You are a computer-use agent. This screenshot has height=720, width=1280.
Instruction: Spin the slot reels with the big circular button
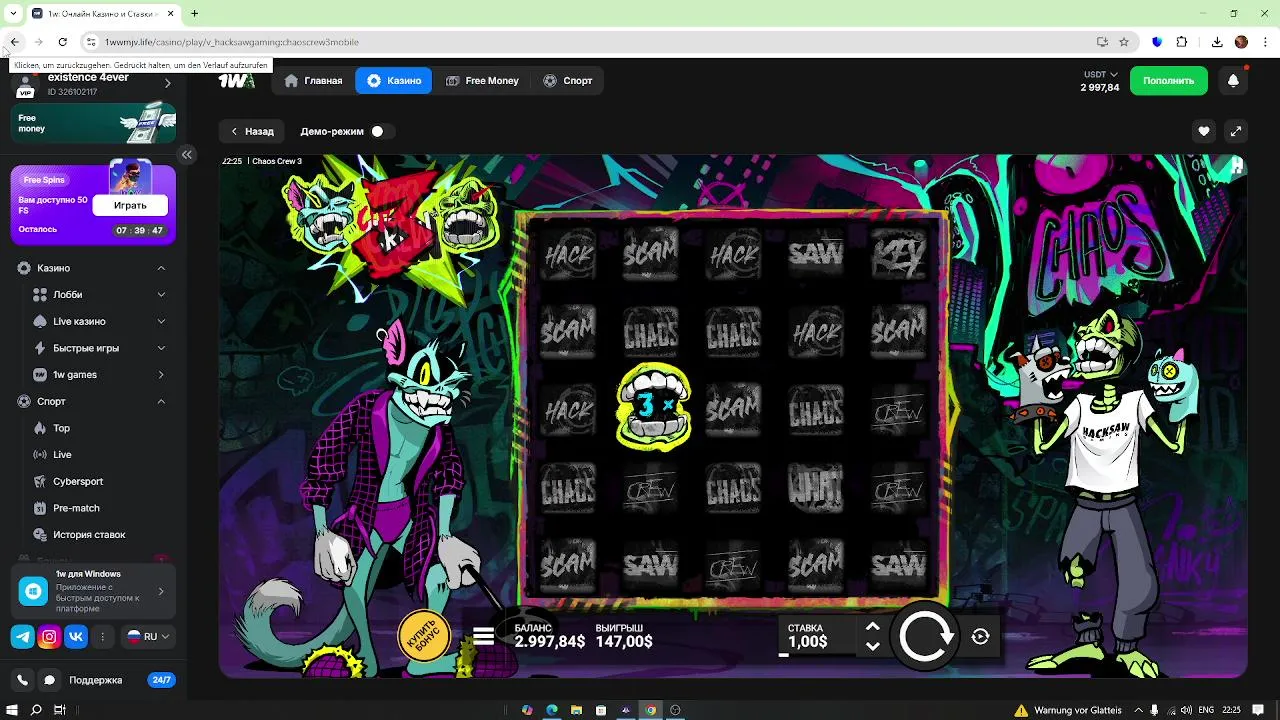pos(925,637)
